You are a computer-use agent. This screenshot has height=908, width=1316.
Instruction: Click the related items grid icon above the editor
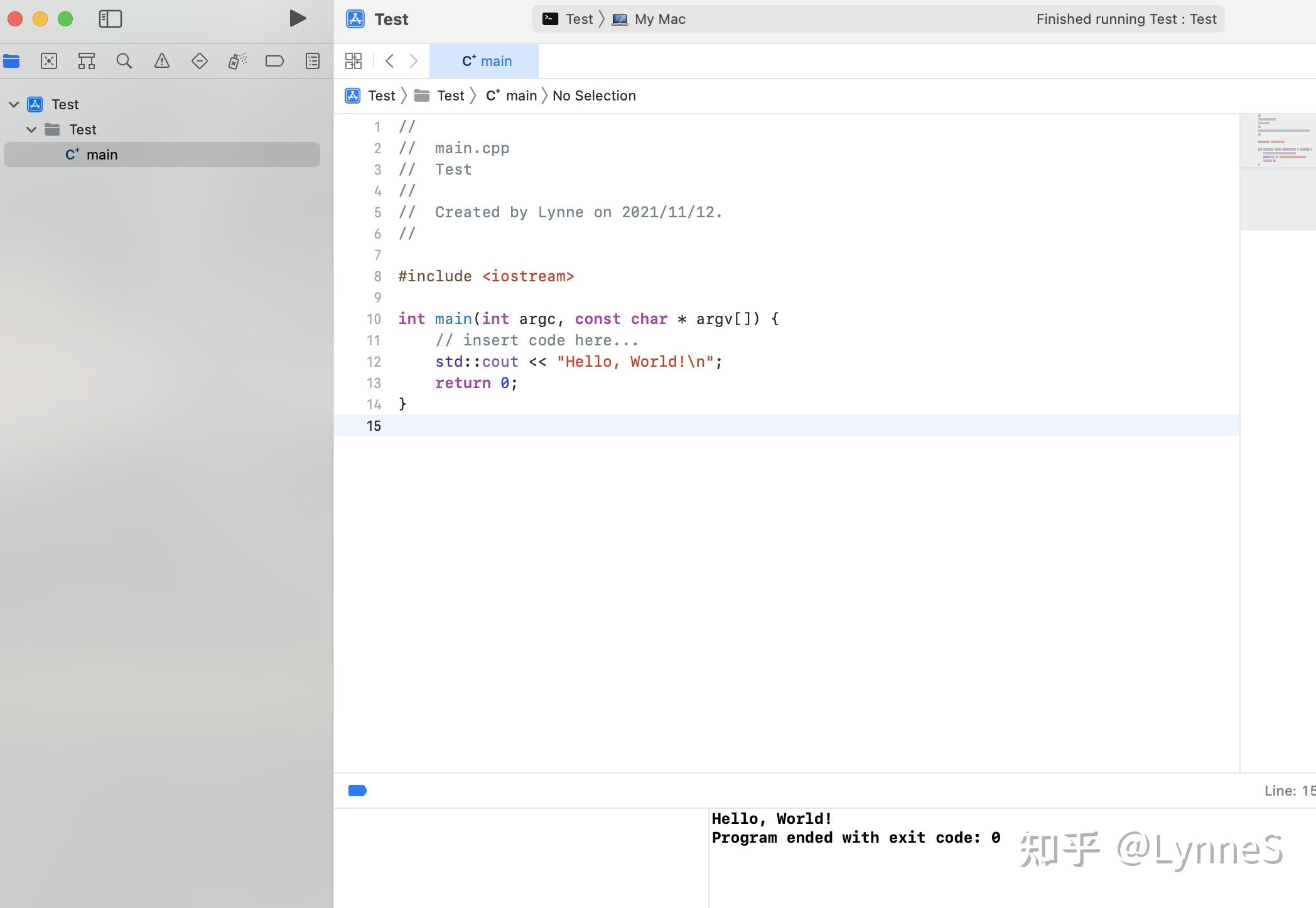(353, 61)
